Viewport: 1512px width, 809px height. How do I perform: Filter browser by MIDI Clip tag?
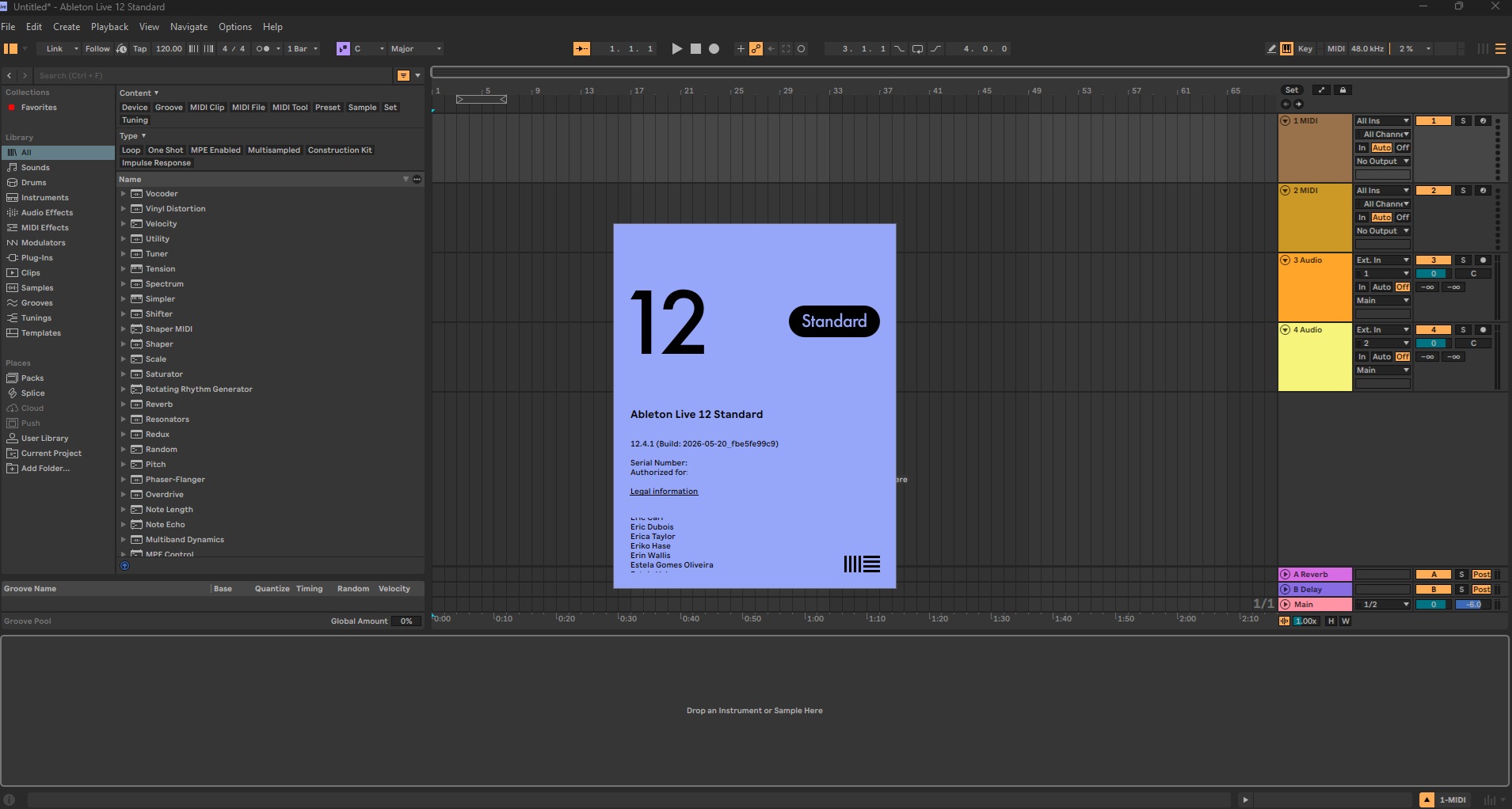(x=207, y=108)
